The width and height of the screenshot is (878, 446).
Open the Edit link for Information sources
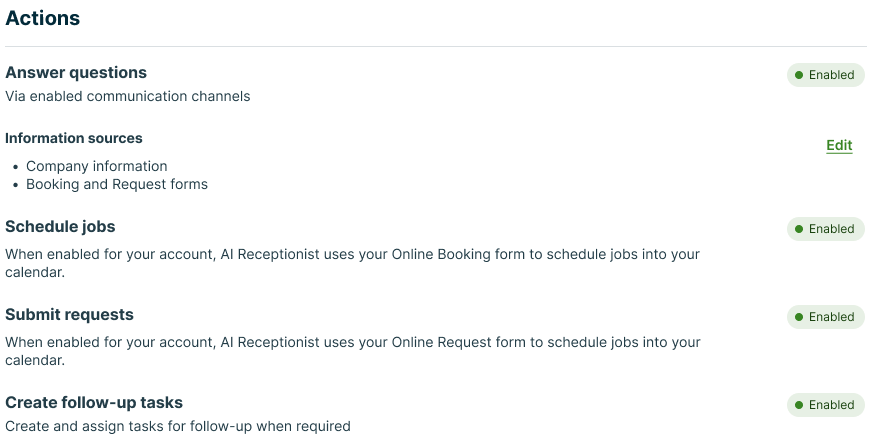pyautogui.click(x=839, y=146)
